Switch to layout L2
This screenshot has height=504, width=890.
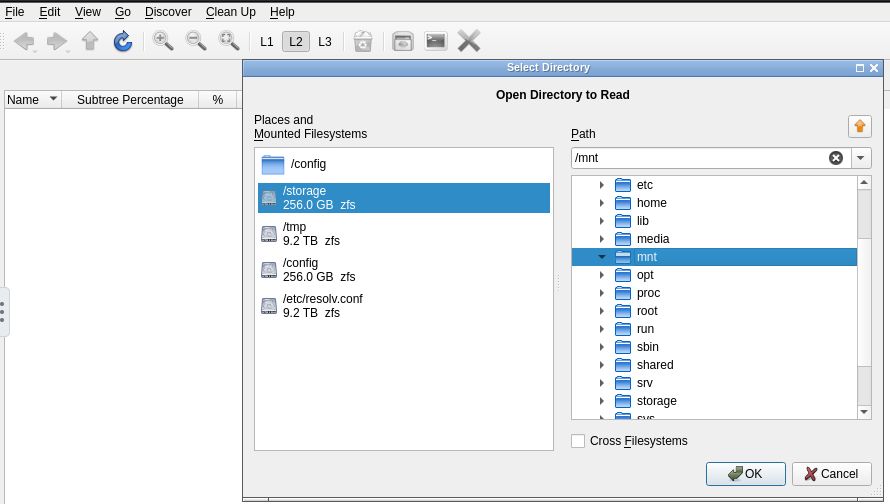296,41
